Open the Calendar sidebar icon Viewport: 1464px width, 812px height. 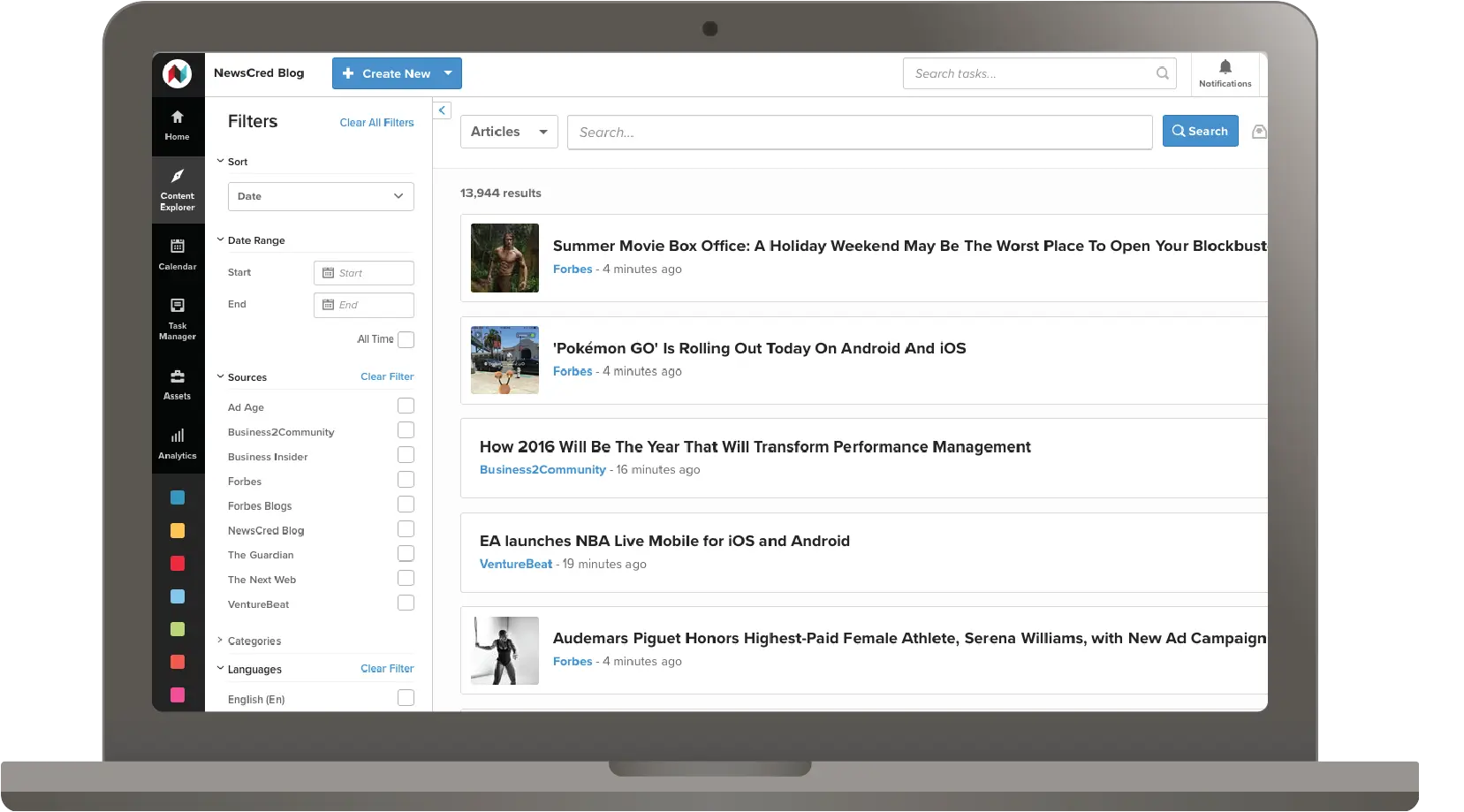177,246
